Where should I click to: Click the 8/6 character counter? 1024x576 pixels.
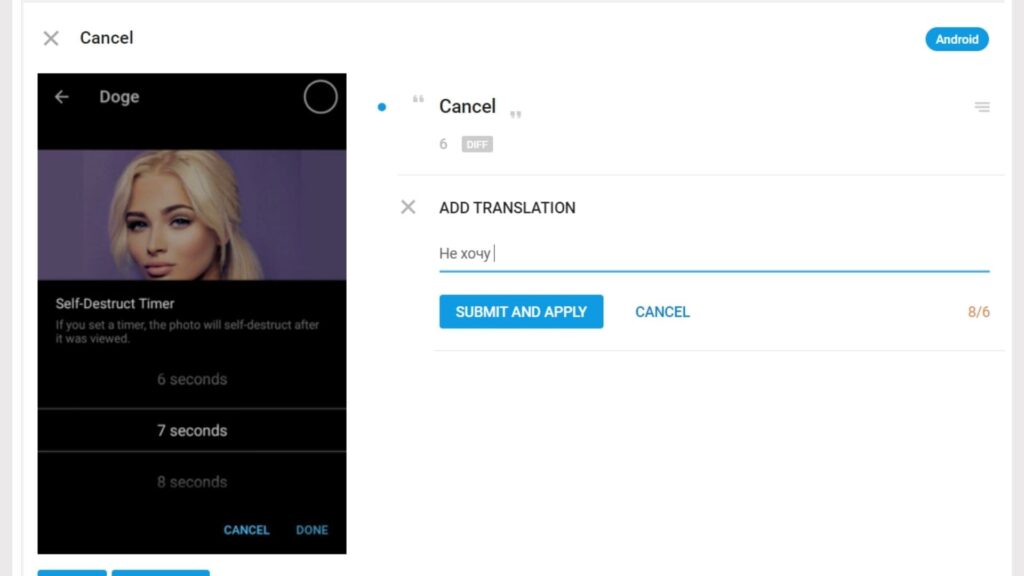coord(978,312)
